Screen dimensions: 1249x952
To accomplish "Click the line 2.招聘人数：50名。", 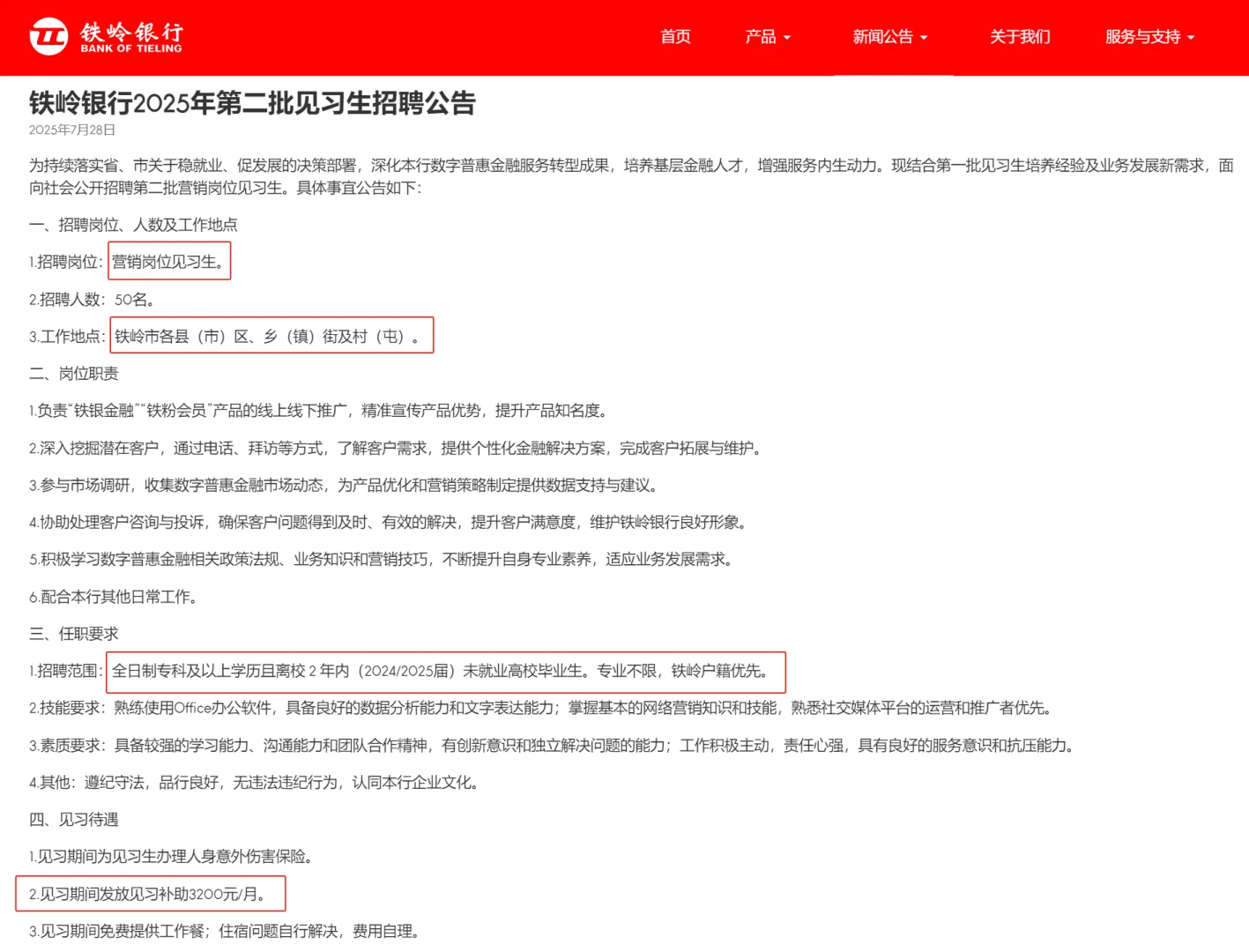I will (93, 300).
